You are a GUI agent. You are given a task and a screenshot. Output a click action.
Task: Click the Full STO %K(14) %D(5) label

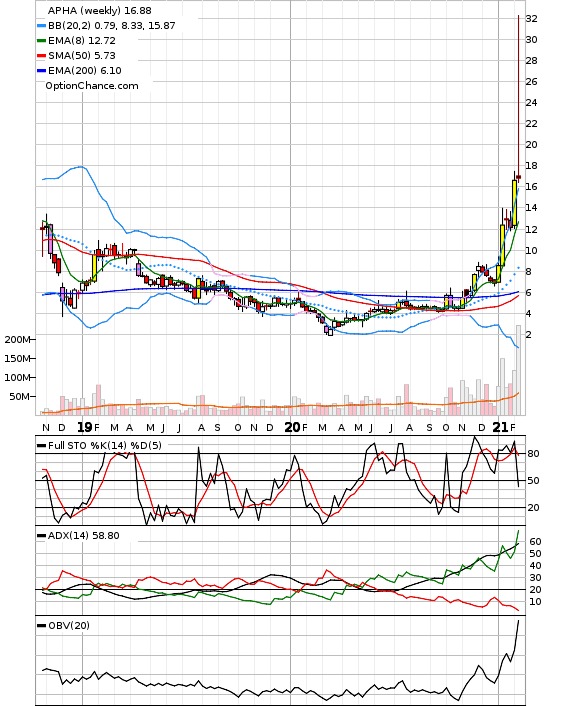[x=104, y=445]
